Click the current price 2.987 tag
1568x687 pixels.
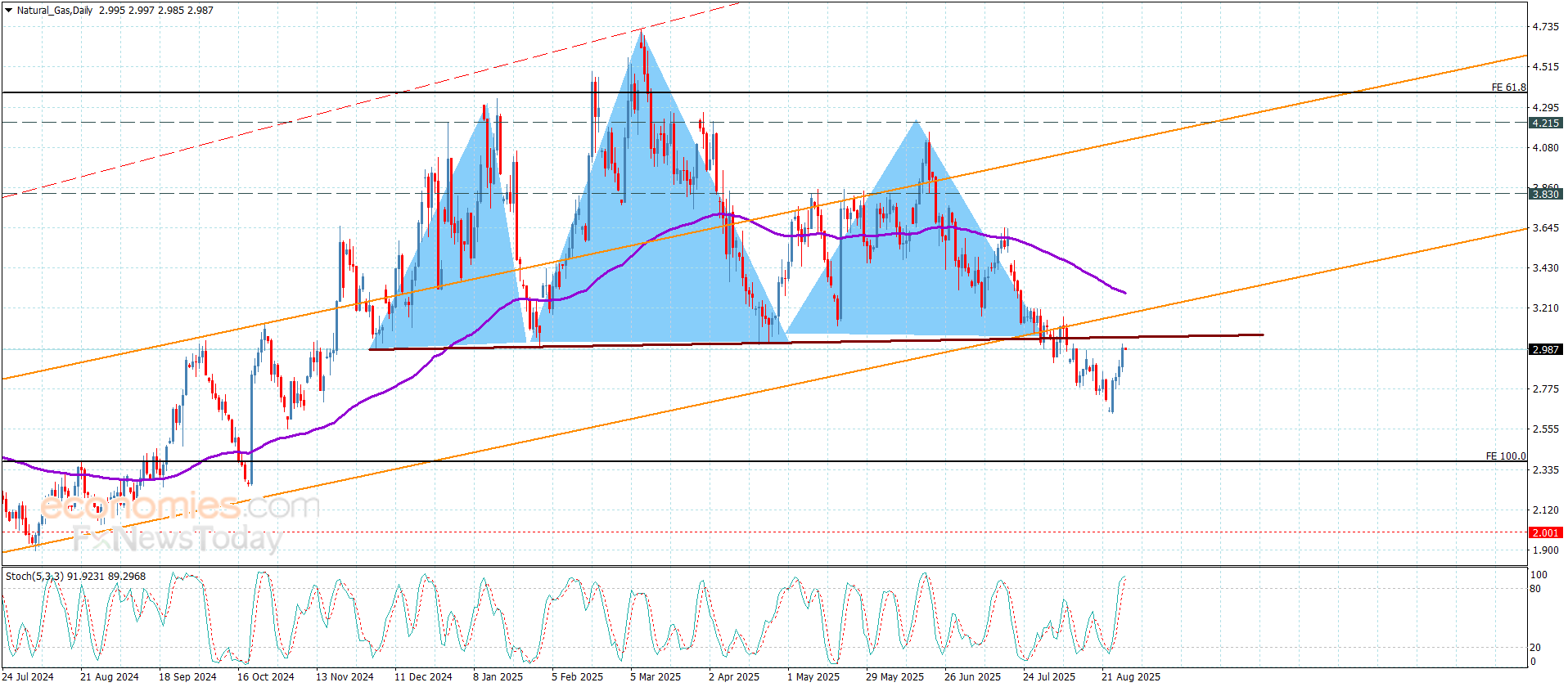click(x=1545, y=349)
